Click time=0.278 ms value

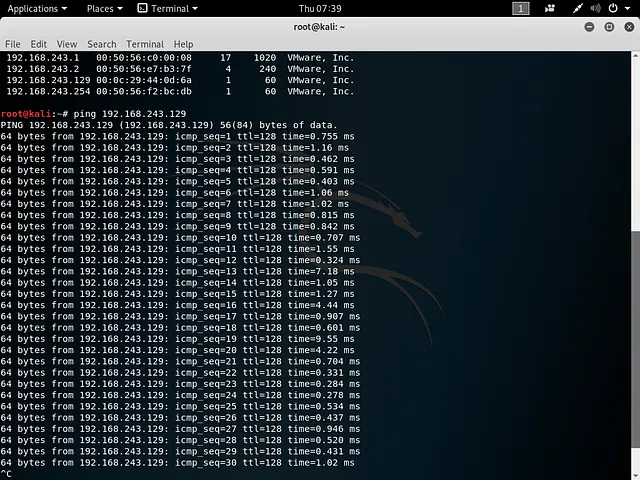(x=324, y=395)
